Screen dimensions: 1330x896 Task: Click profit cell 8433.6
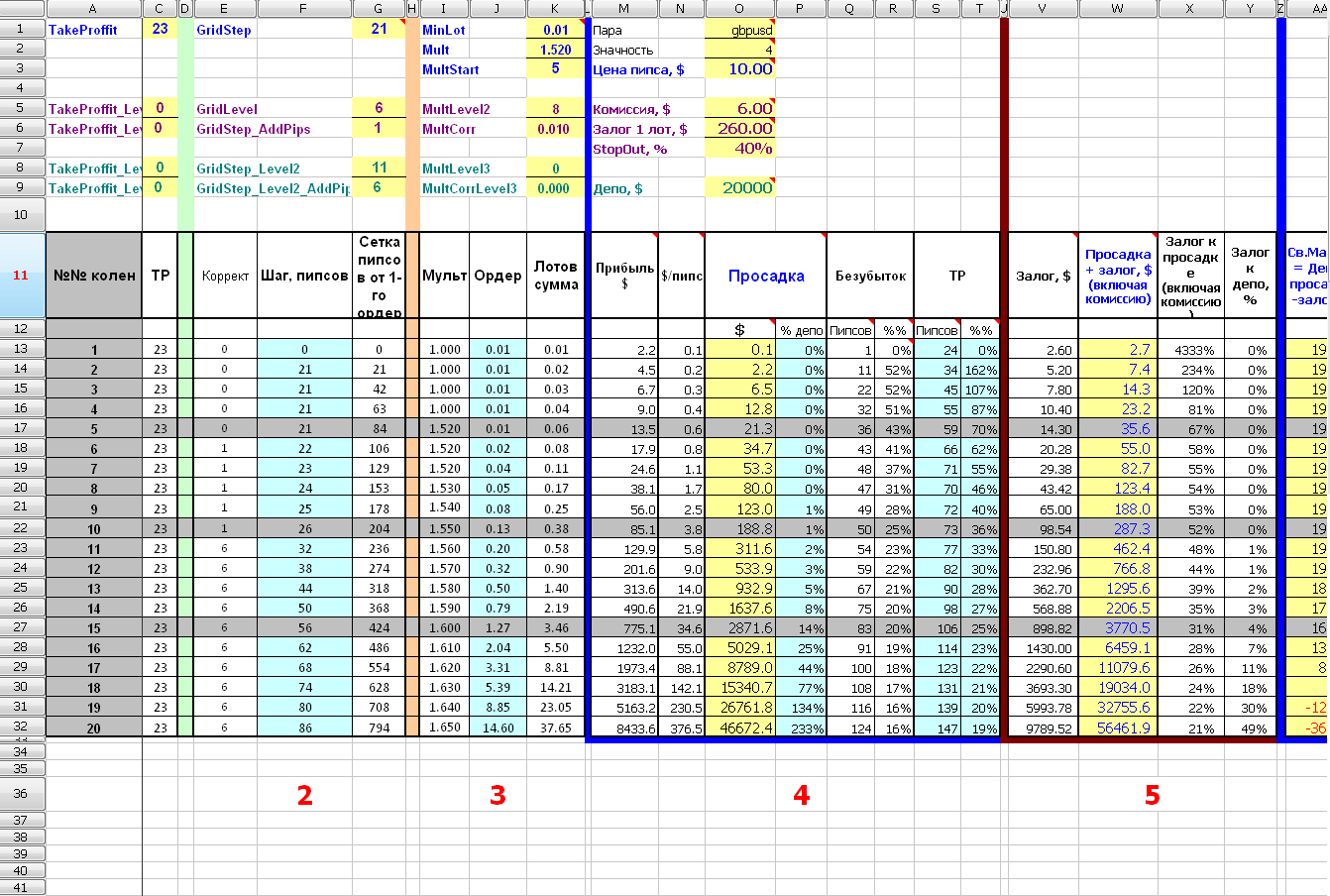click(624, 727)
